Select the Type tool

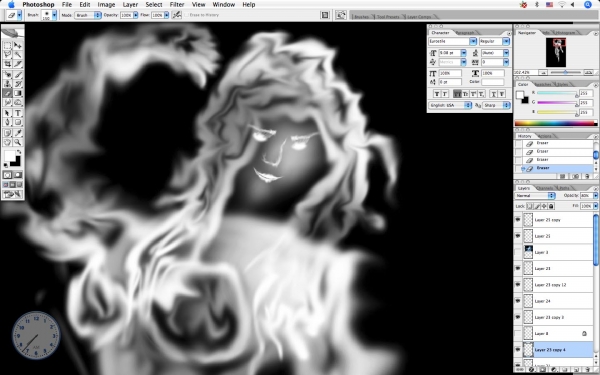[18, 113]
